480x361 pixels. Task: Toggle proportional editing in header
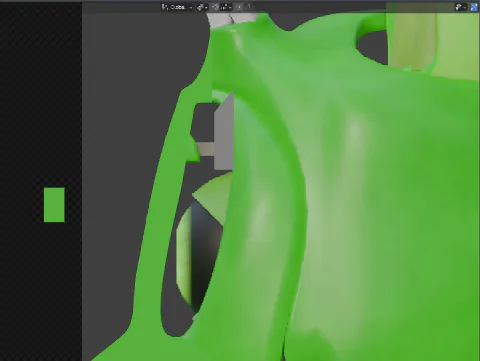(x=239, y=7)
